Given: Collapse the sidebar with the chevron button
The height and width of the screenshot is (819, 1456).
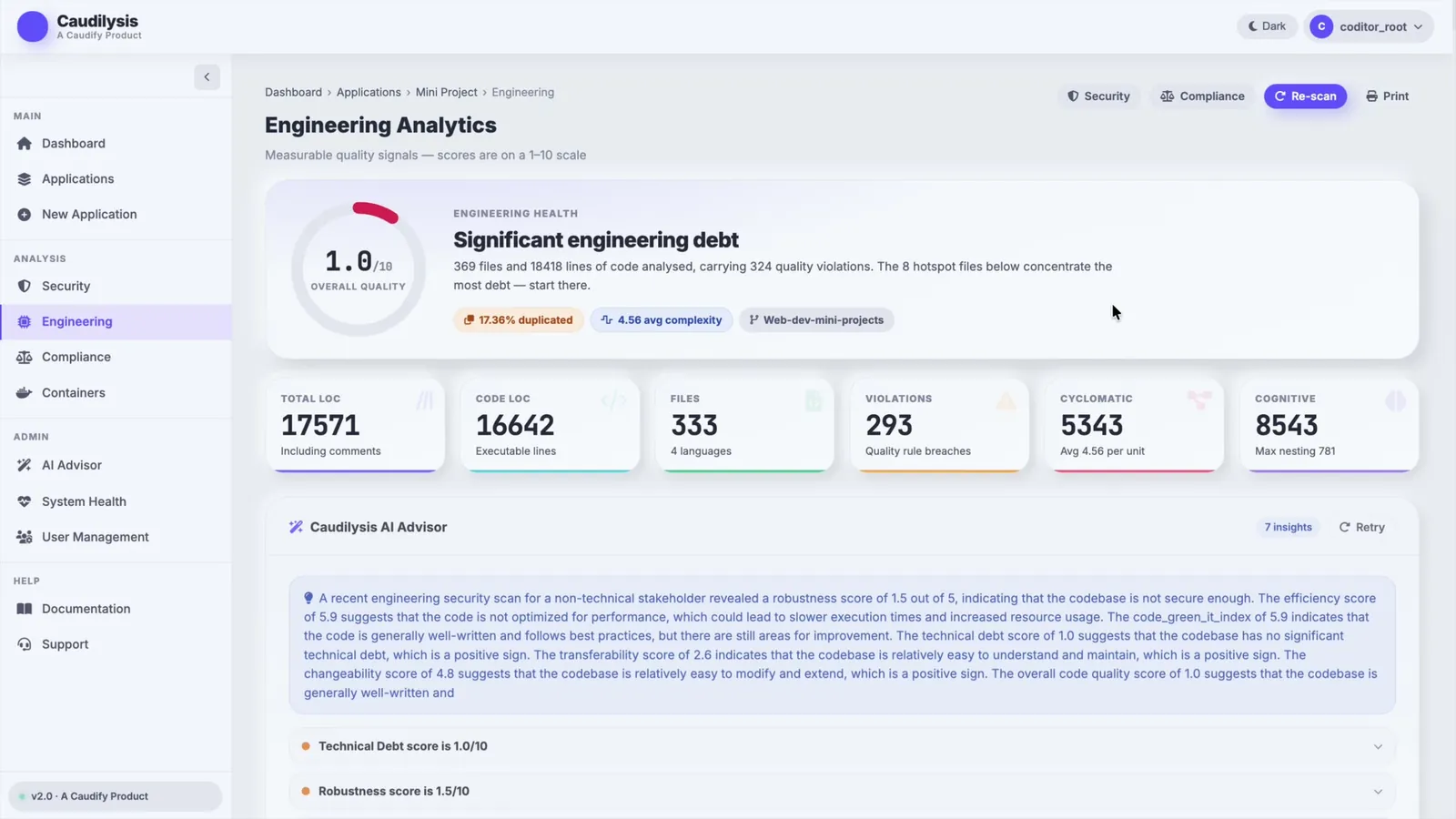Looking at the screenshot, I should coord(207,77).
